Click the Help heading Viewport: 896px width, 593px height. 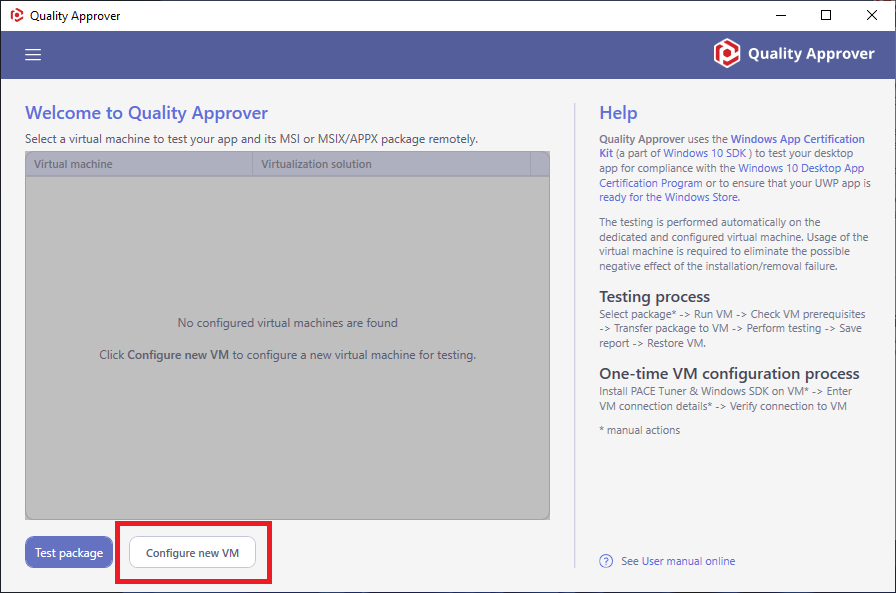[618, 113]
